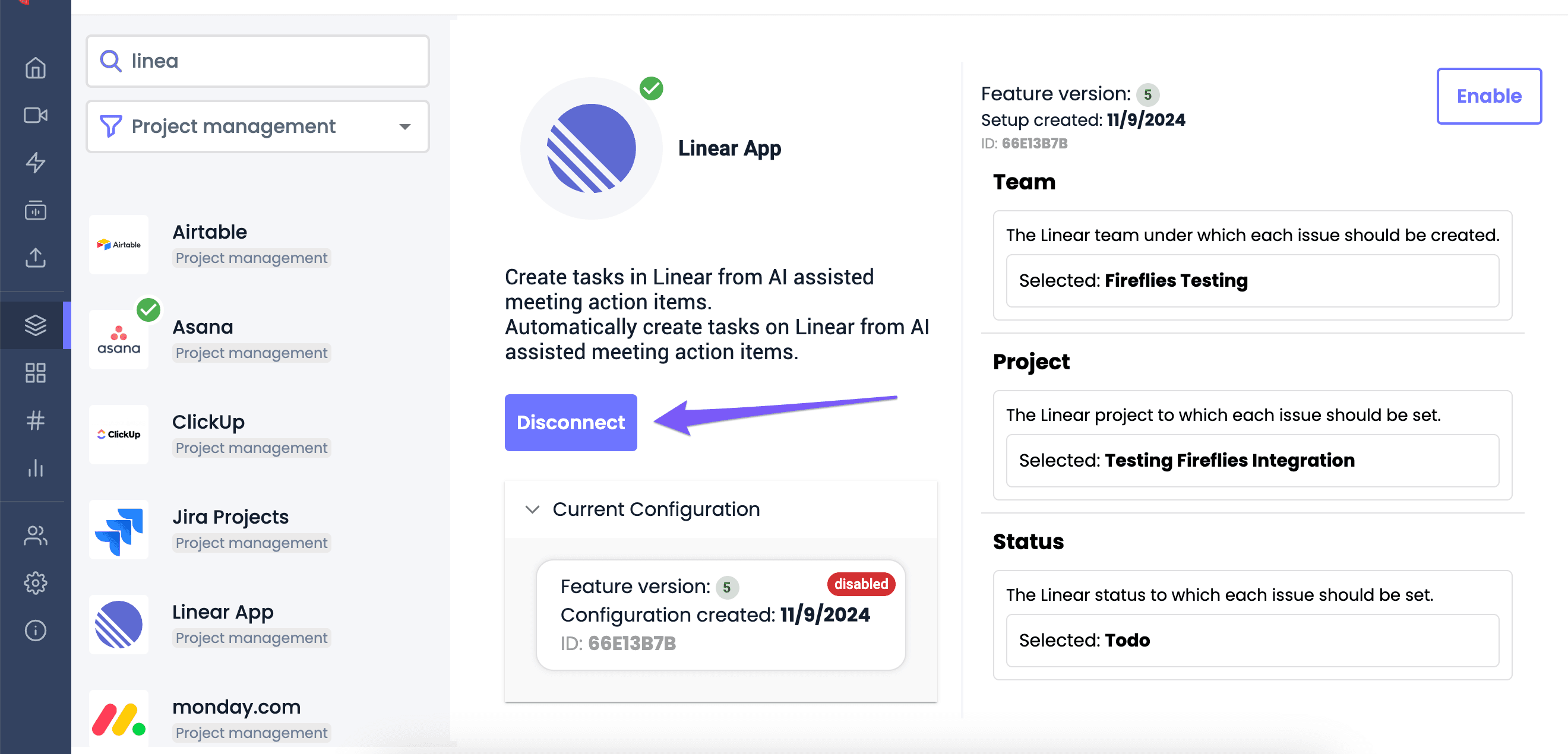Click the Feature version 5 badge at top right
Viewport: 1568px width, 754px height.
(x=1147, y=94)
